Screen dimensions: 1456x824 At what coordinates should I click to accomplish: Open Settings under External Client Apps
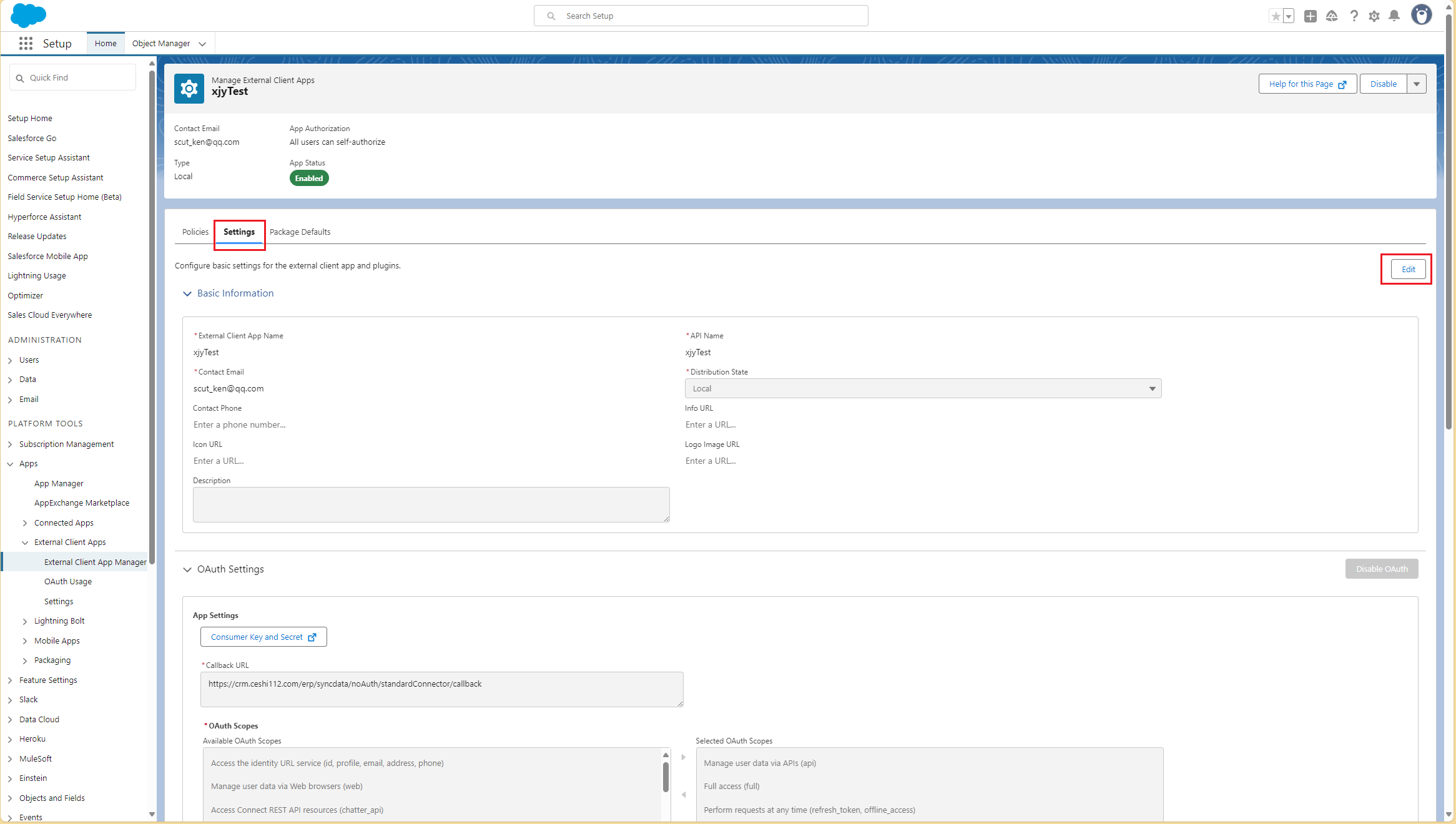click(x=59, y=602)
